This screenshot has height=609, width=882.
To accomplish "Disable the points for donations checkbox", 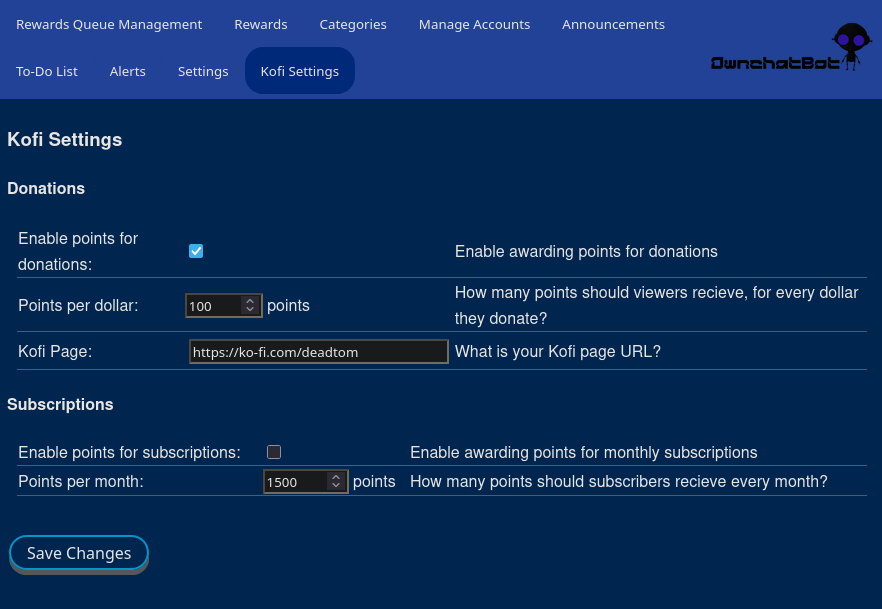I will [x=196, y=251].
